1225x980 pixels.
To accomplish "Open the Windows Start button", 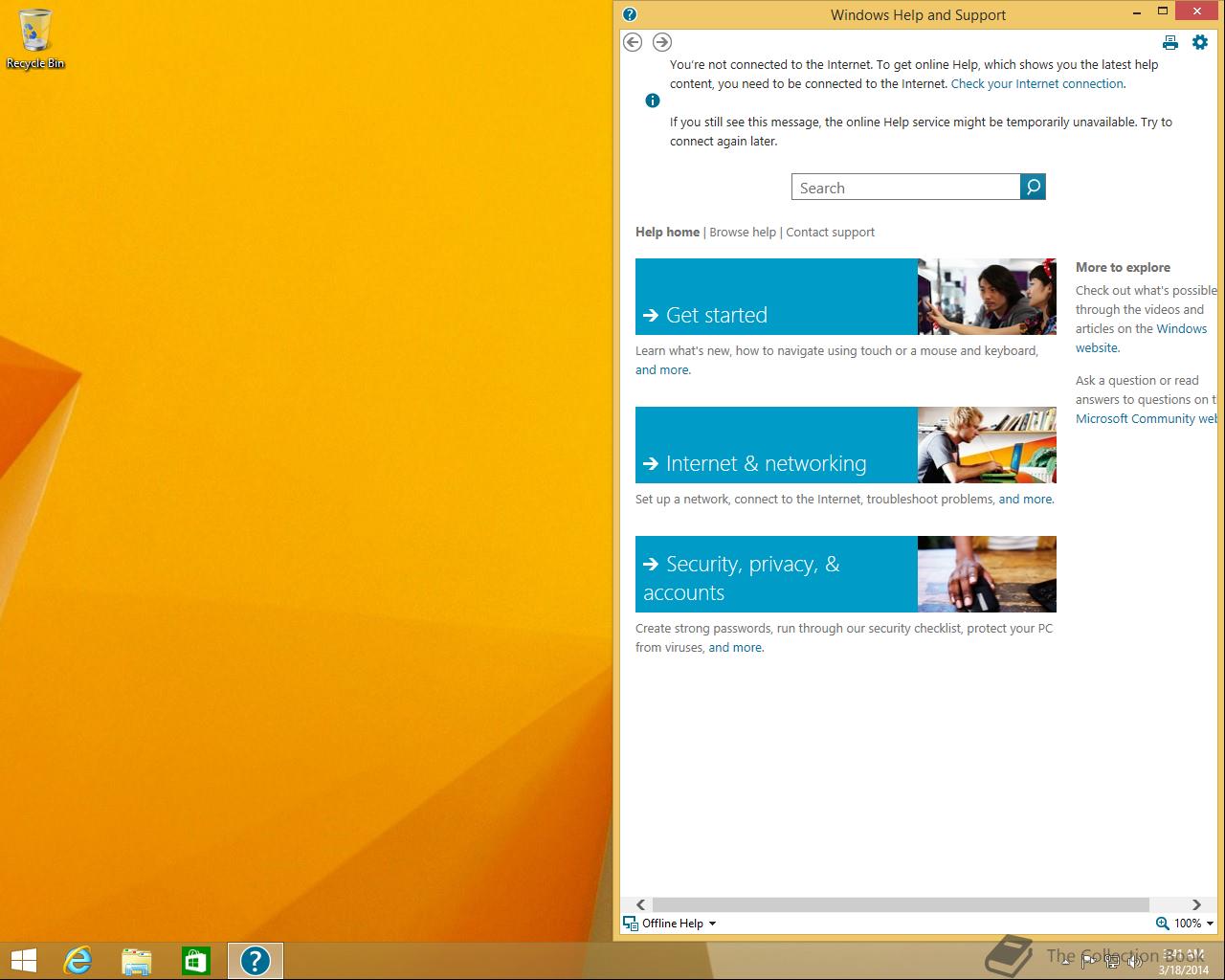I will [x=24, y=961].
